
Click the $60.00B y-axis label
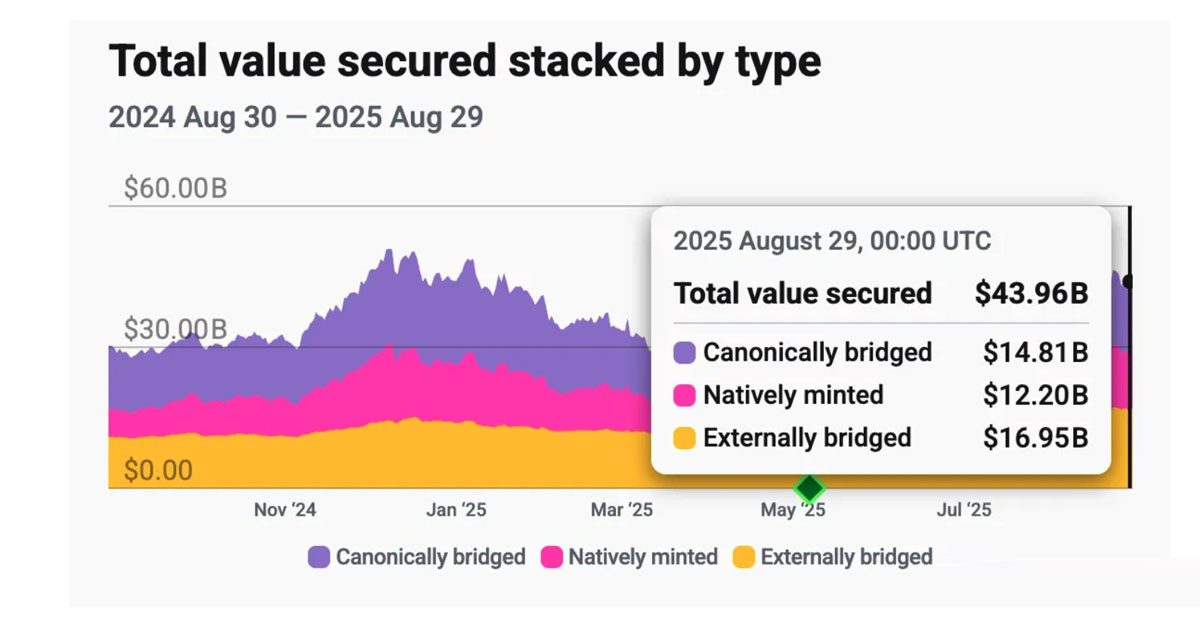point(175,188)
